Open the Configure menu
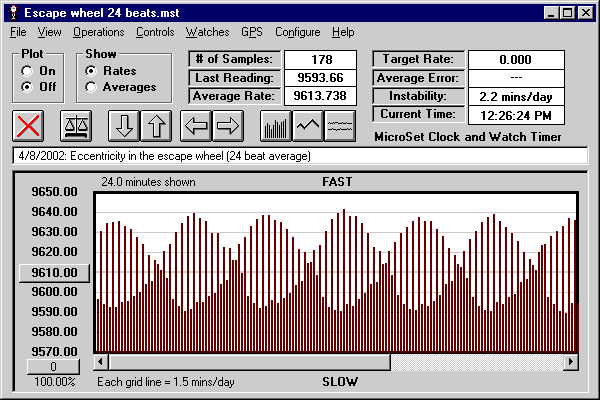Screen dimensions: 600x400 [x=298, y=32]
